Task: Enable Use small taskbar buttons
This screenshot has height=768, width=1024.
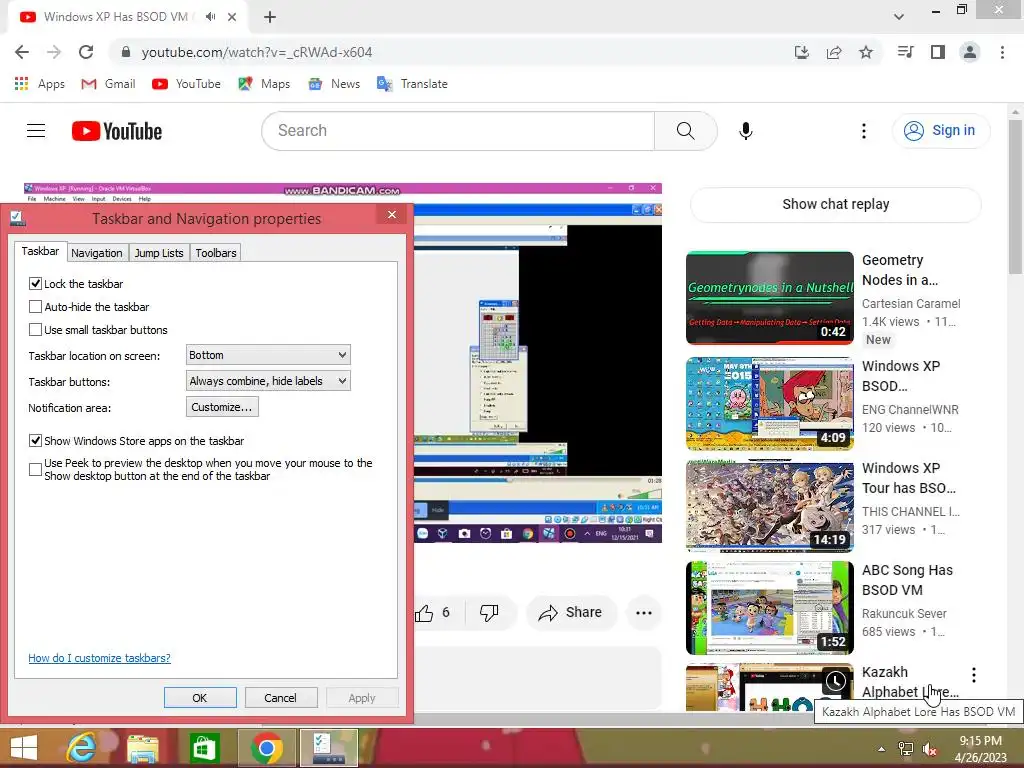Action: (x=35, y=329)
